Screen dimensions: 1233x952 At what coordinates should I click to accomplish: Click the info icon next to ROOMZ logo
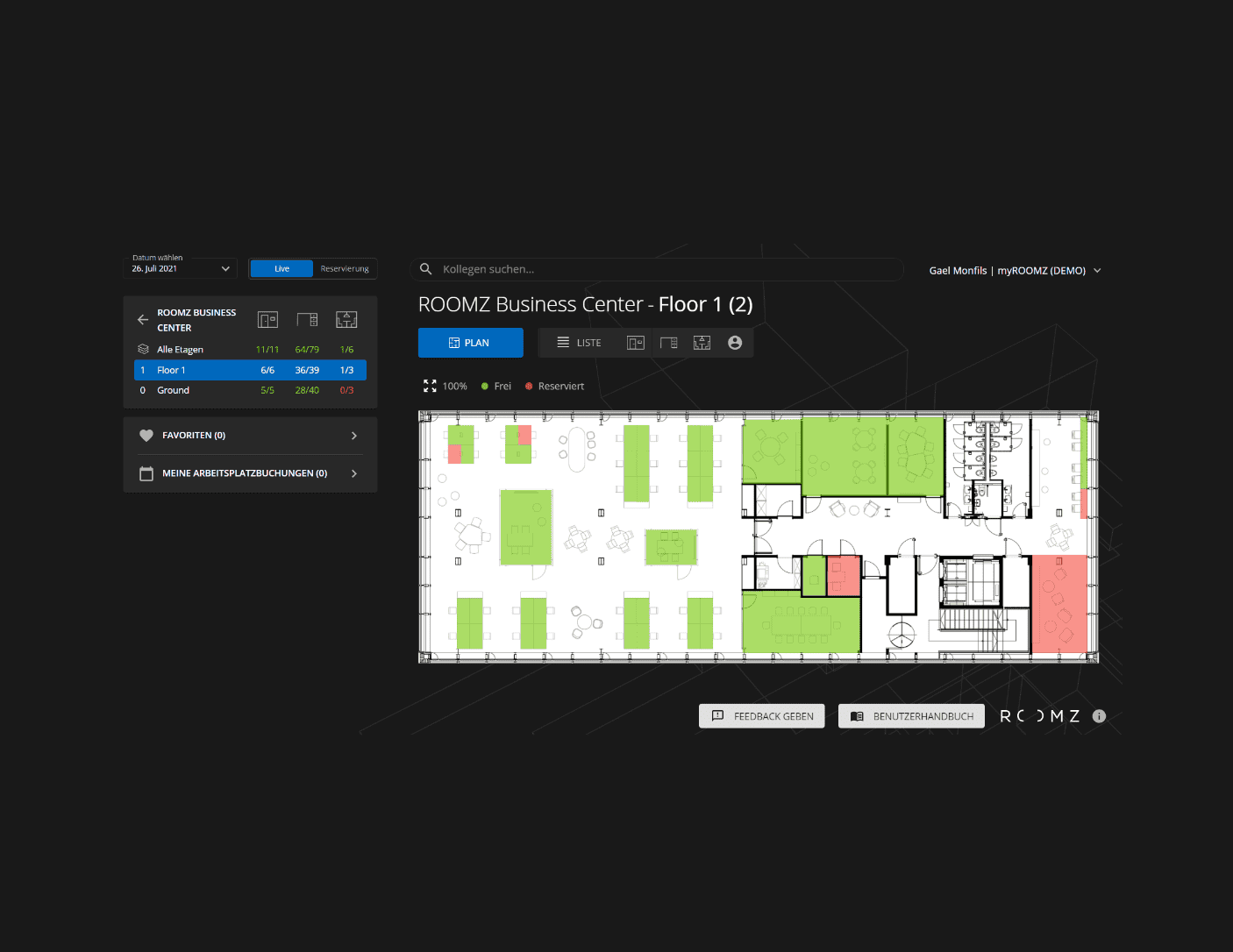(1099, 716)
